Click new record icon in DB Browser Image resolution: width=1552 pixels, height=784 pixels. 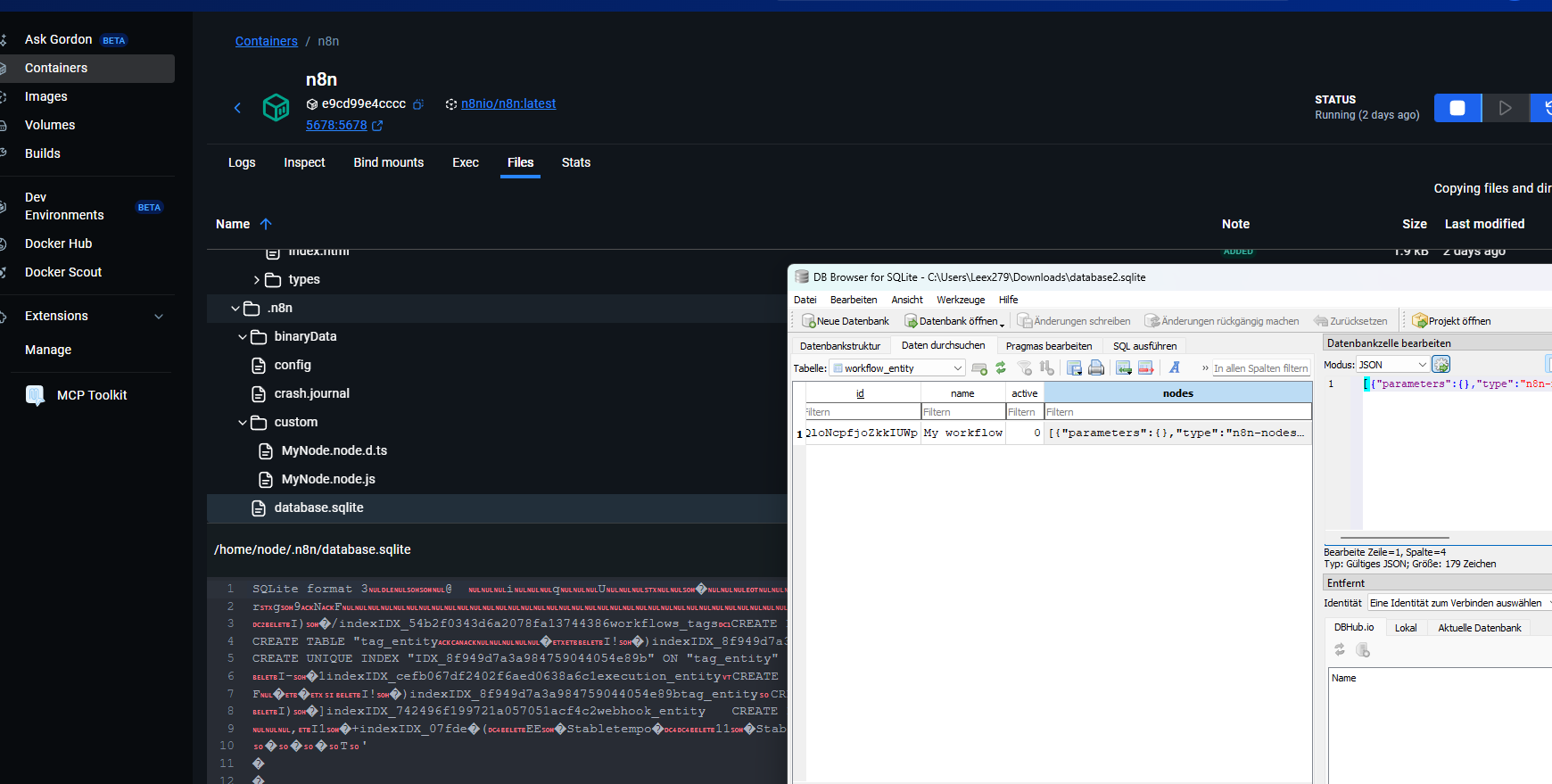[x=979, y=368]
